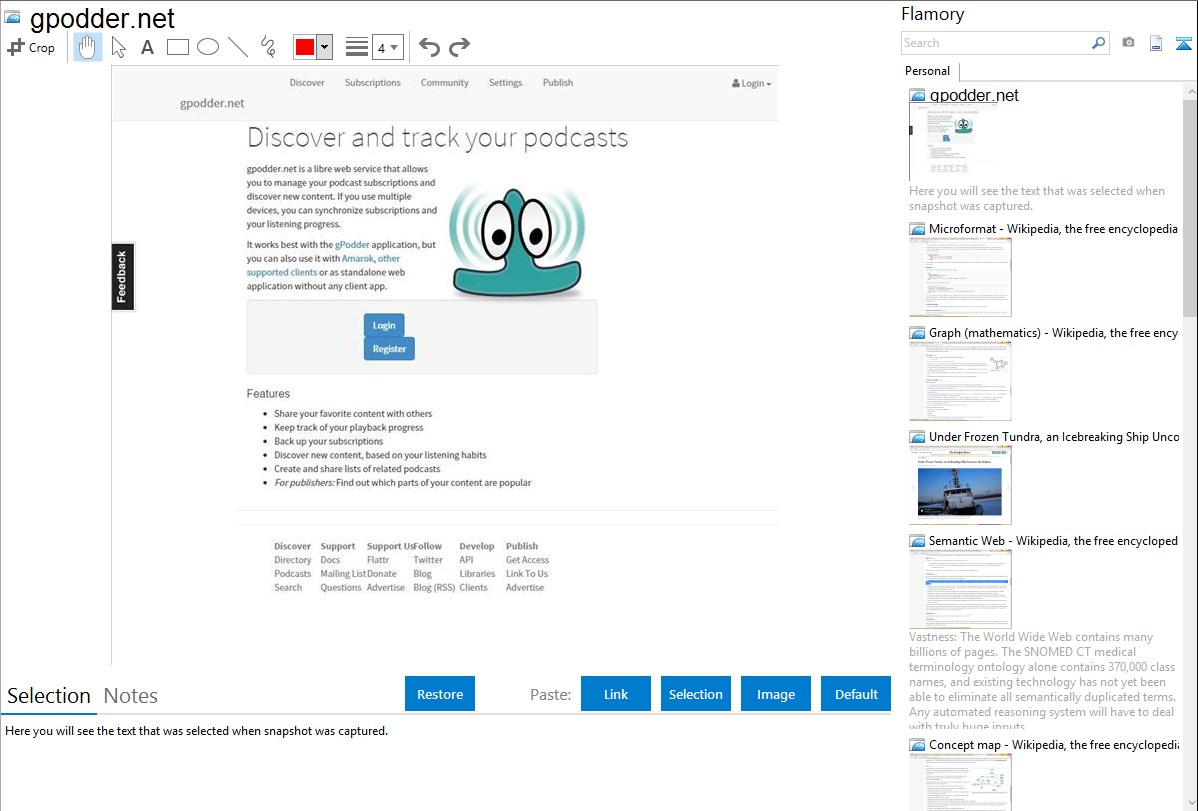Viewport: 1198px width, 811px height.
Task: Click the camera snapshot icon
Action: tap(1128, 43)
